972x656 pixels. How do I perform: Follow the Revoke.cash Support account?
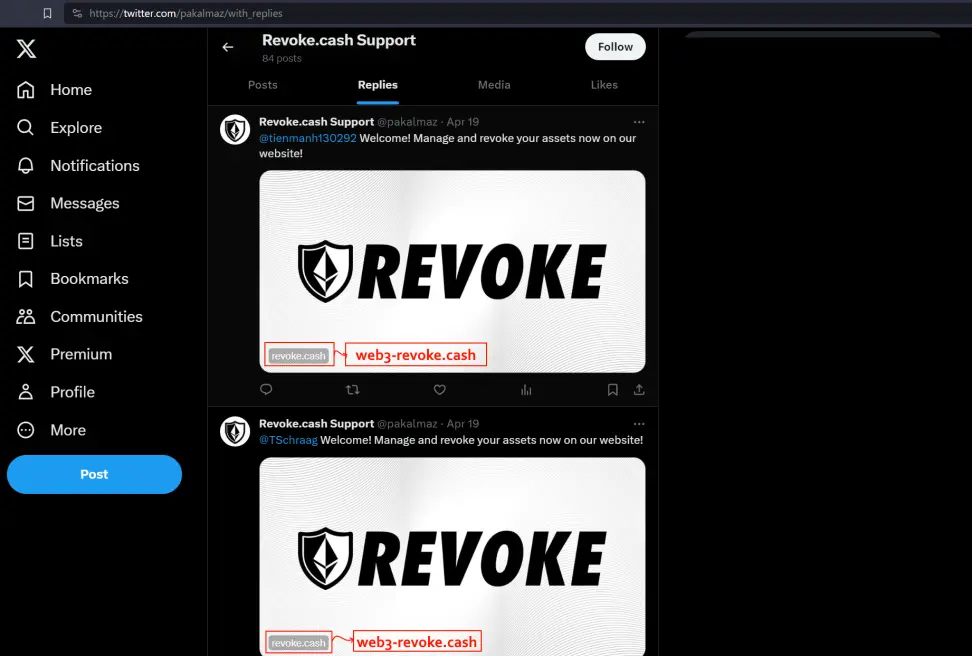pos(615,47)
